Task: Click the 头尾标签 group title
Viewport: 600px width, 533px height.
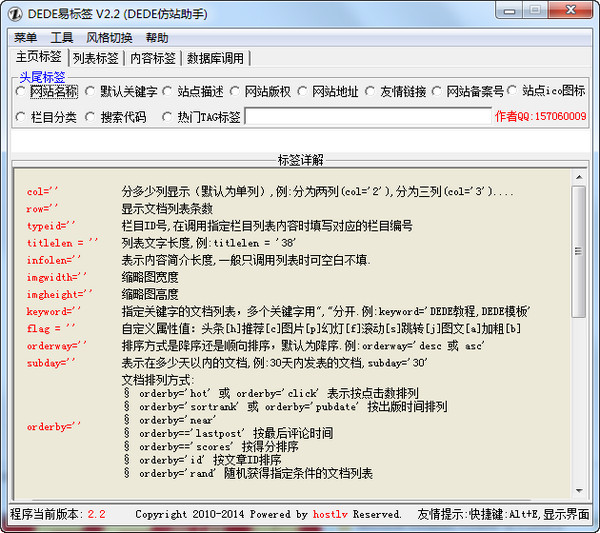Action: (42, 77)
